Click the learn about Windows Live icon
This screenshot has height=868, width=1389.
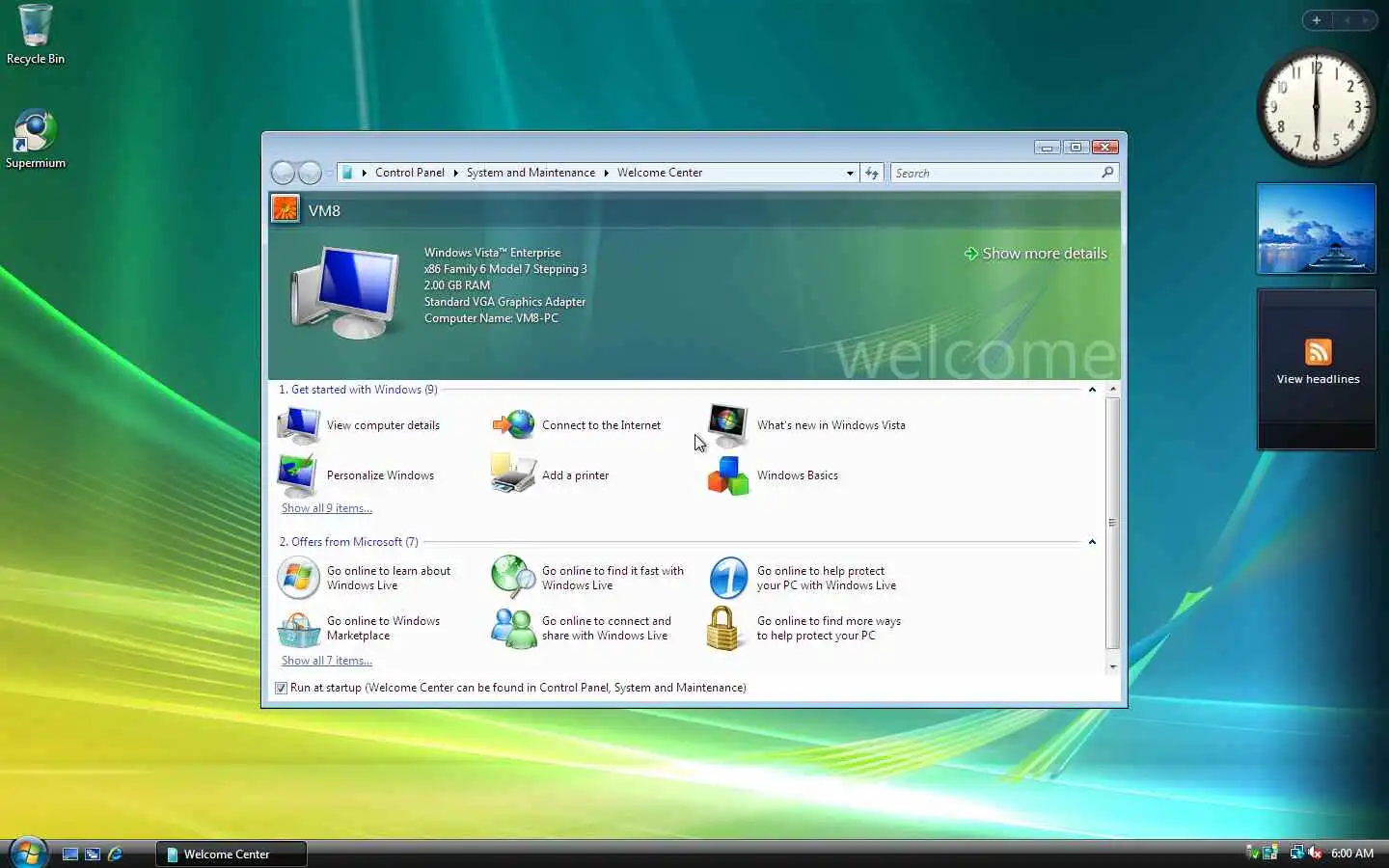click(298, 578)
